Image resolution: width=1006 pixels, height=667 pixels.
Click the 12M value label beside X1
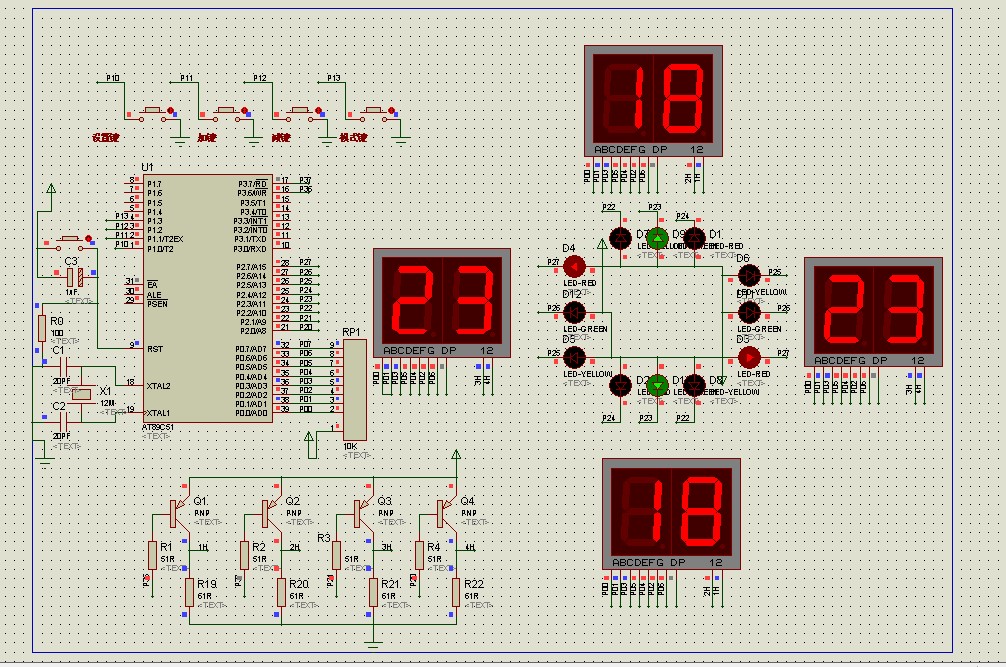(107, 403)
